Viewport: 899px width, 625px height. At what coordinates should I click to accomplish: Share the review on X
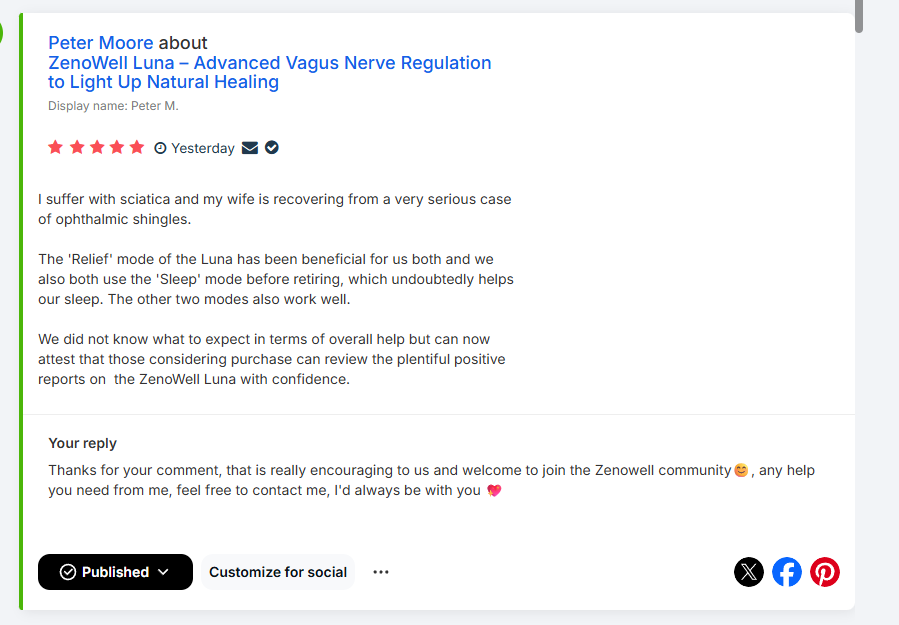[749, 572]
